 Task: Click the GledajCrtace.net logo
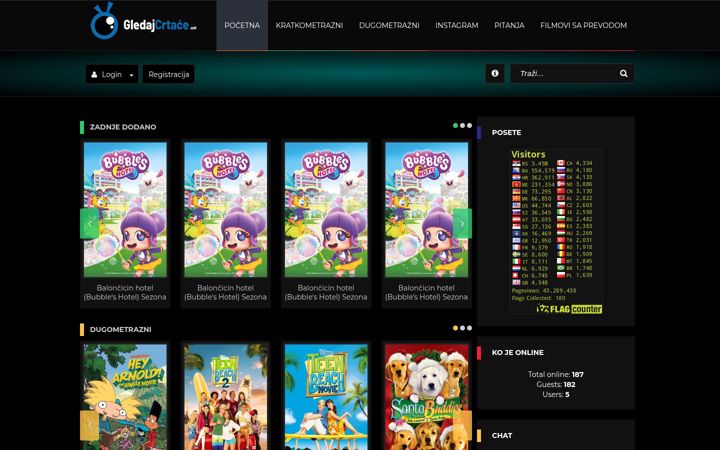point(144,22)
